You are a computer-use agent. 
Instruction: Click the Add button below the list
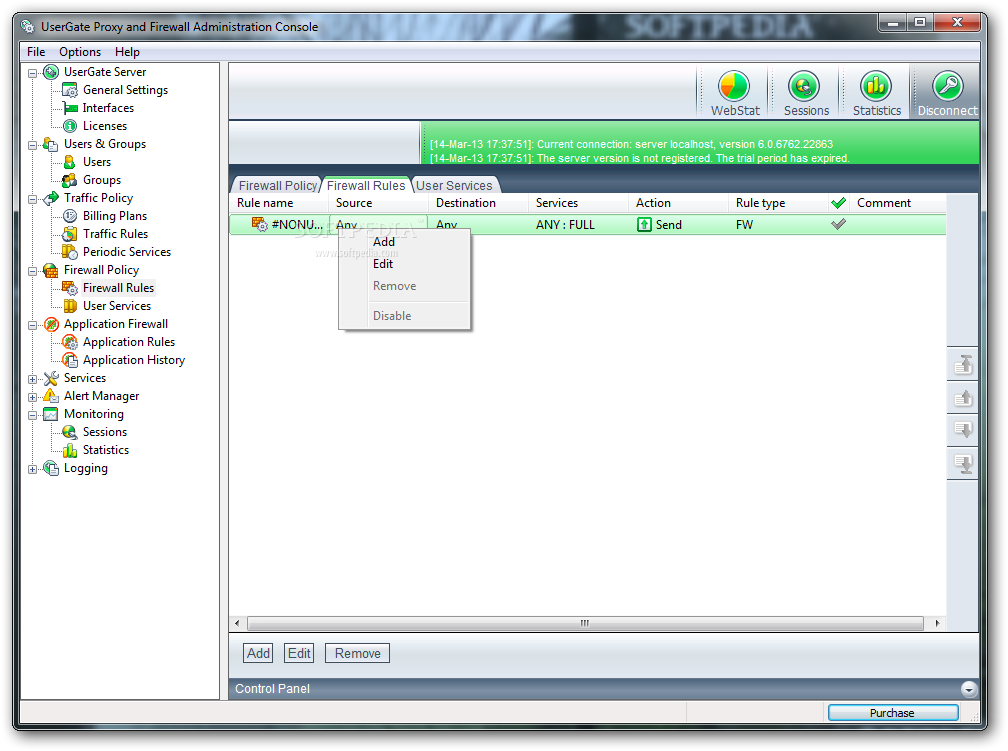coord(258,653)
